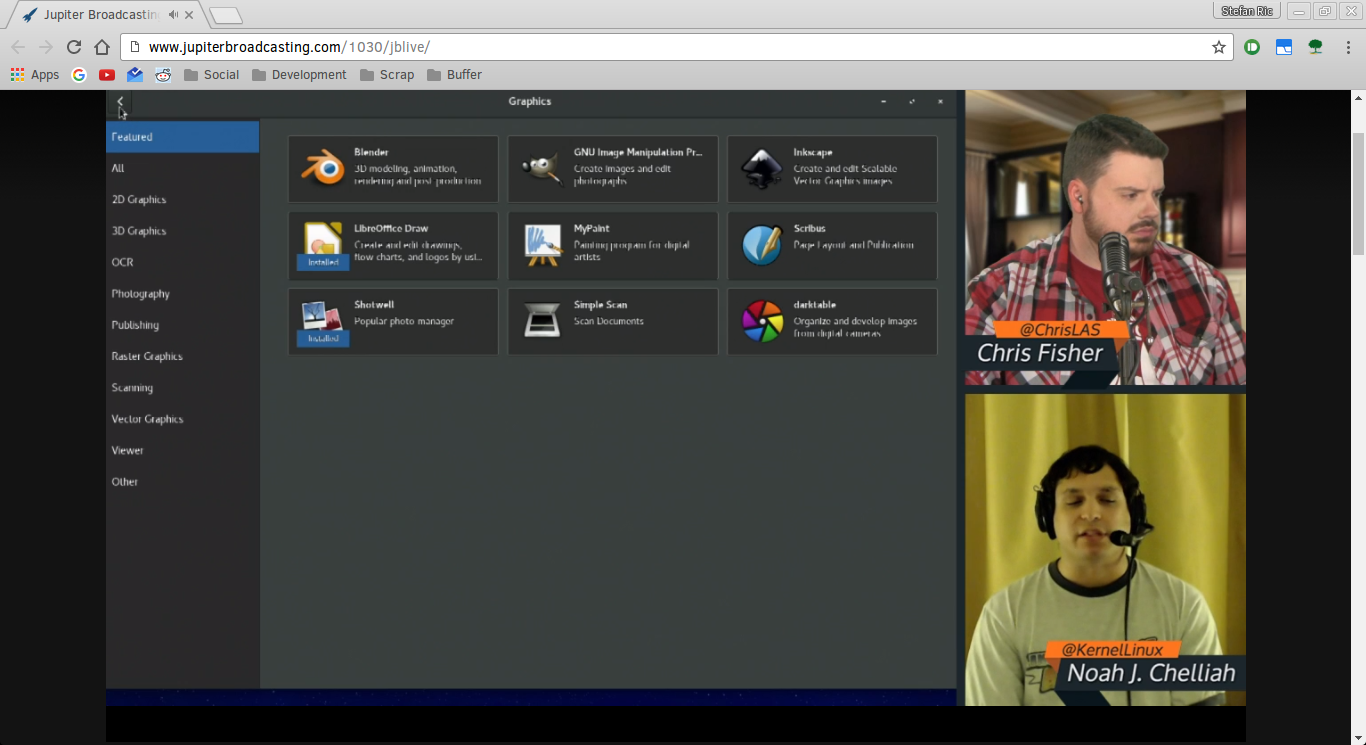Select the Photography category
Screen dimensions: 1366x745
coord(183,294)
